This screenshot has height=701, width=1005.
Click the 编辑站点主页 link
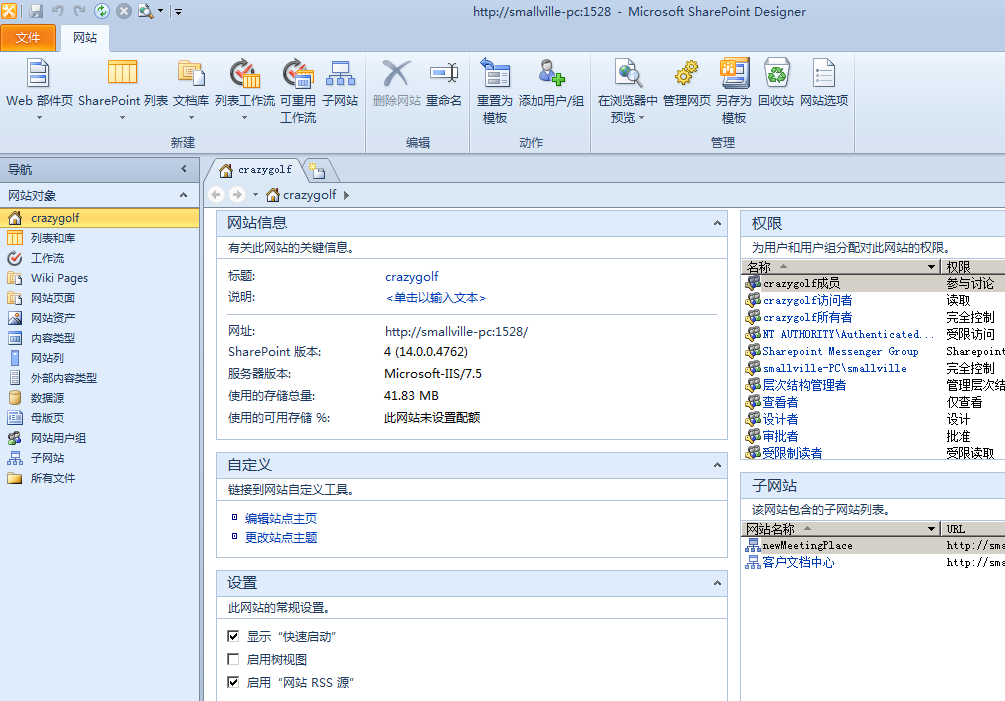[281, 518]
